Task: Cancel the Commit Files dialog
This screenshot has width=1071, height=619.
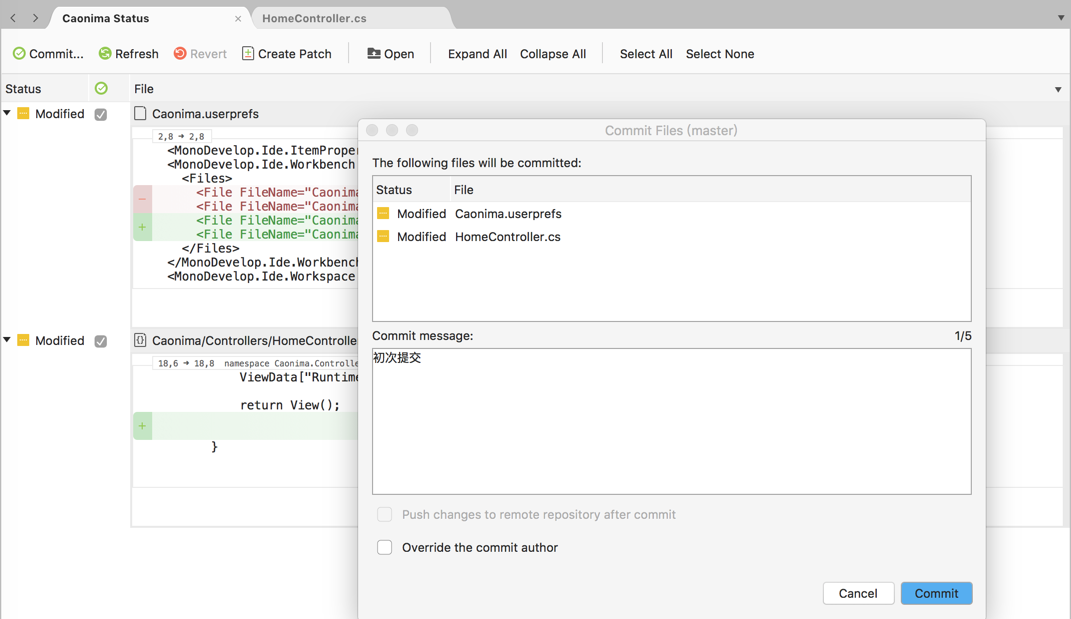Action: [858, 593]
